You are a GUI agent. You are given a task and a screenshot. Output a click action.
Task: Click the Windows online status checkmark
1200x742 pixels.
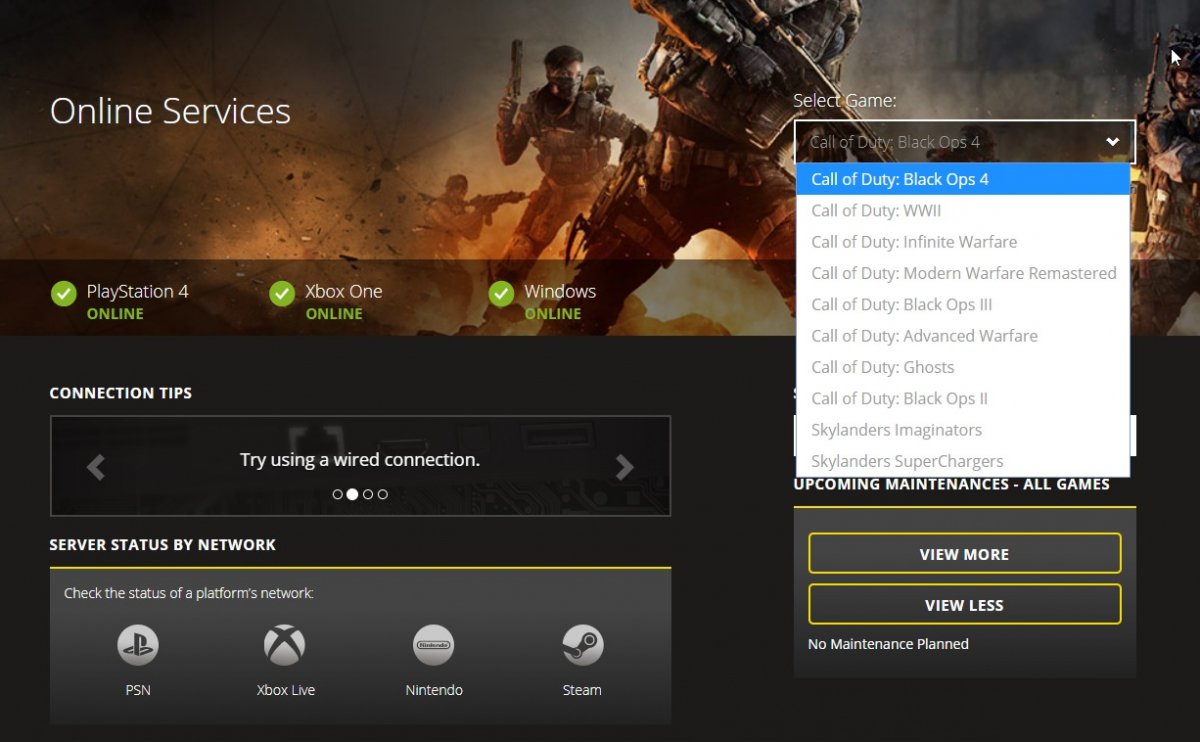pyautogui.click(x=501, y=294)
